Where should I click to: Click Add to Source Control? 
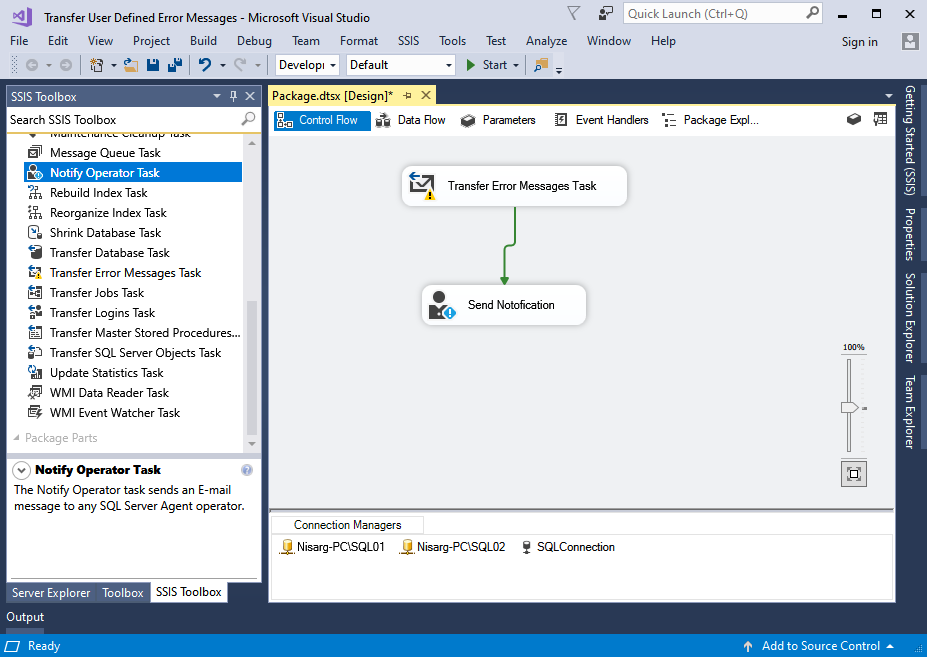820,646
